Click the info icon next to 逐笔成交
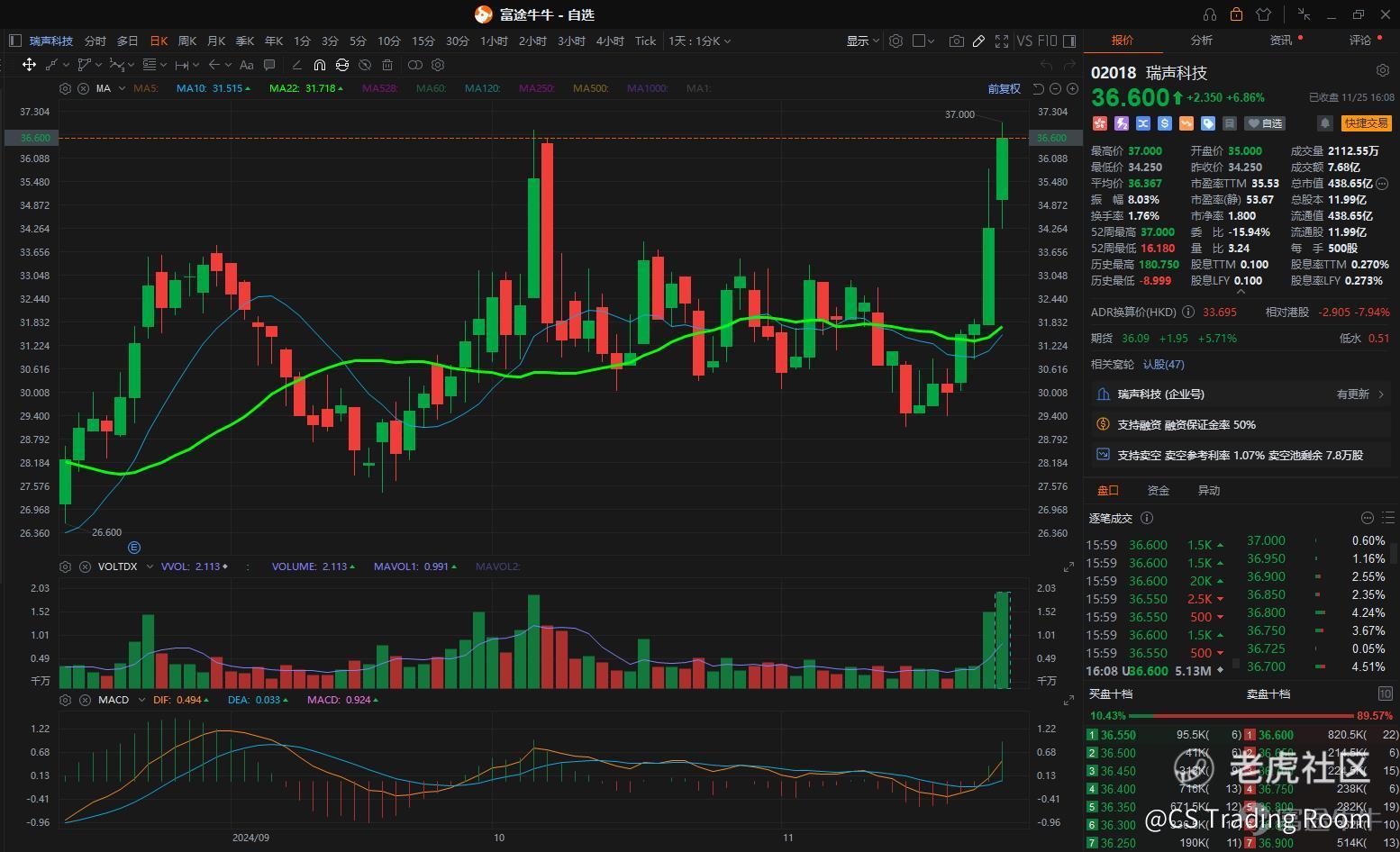 (1147, 518)
